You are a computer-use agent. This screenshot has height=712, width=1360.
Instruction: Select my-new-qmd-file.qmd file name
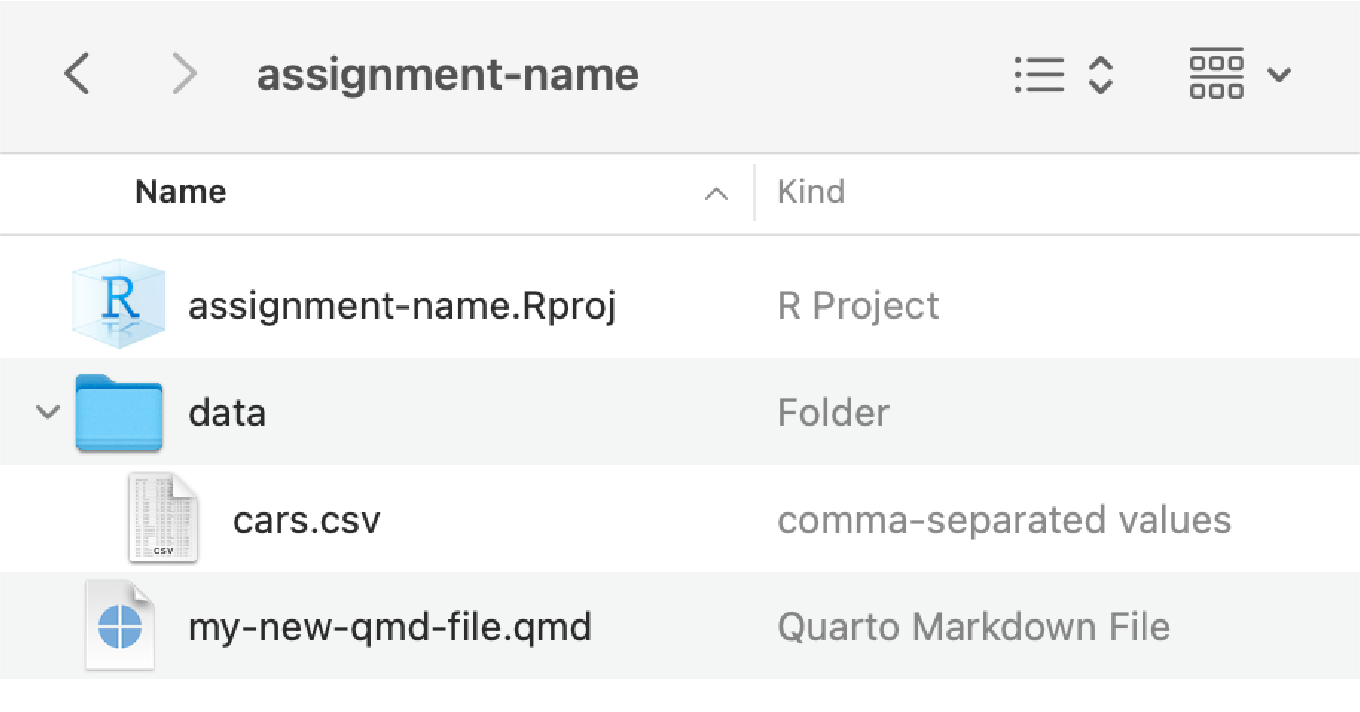390,627
